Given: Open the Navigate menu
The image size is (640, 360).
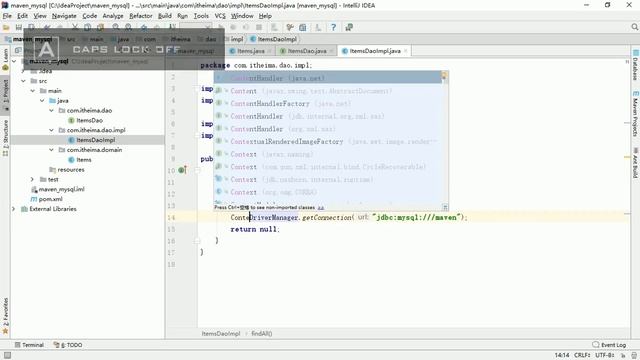Looking at the screenshot, I should point(64,16).
